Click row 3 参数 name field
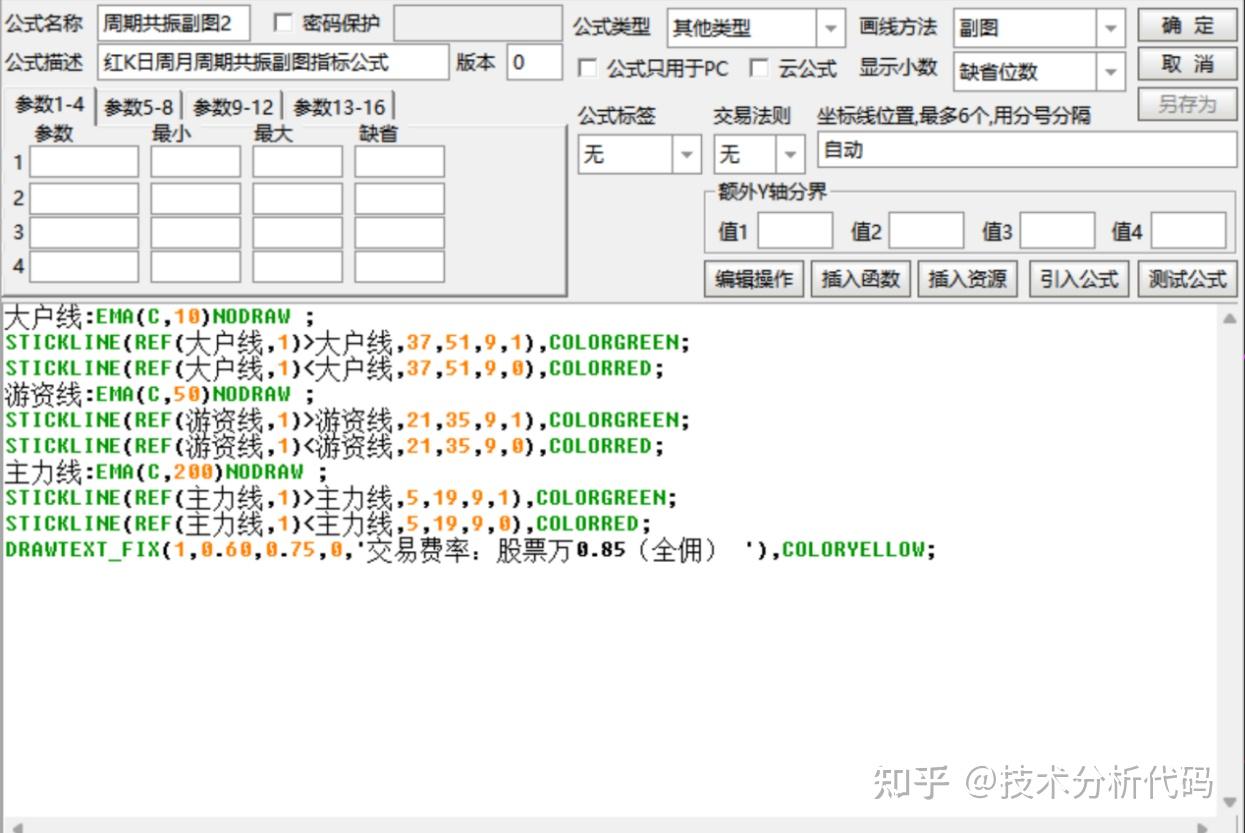Screen dimensions: 1245x833 pos(84,232)
